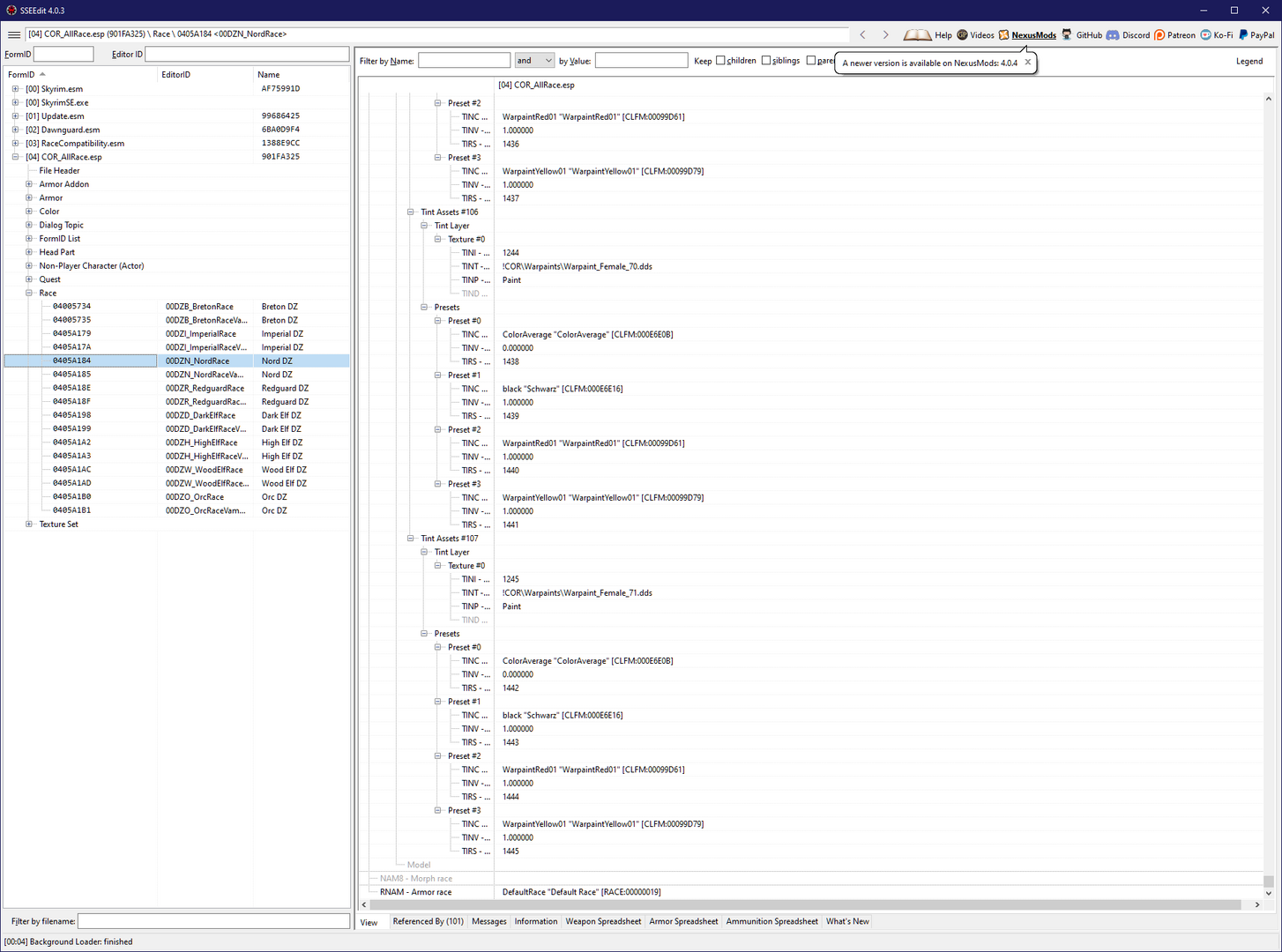Focus the by Value filter field

tap(641, 60)
